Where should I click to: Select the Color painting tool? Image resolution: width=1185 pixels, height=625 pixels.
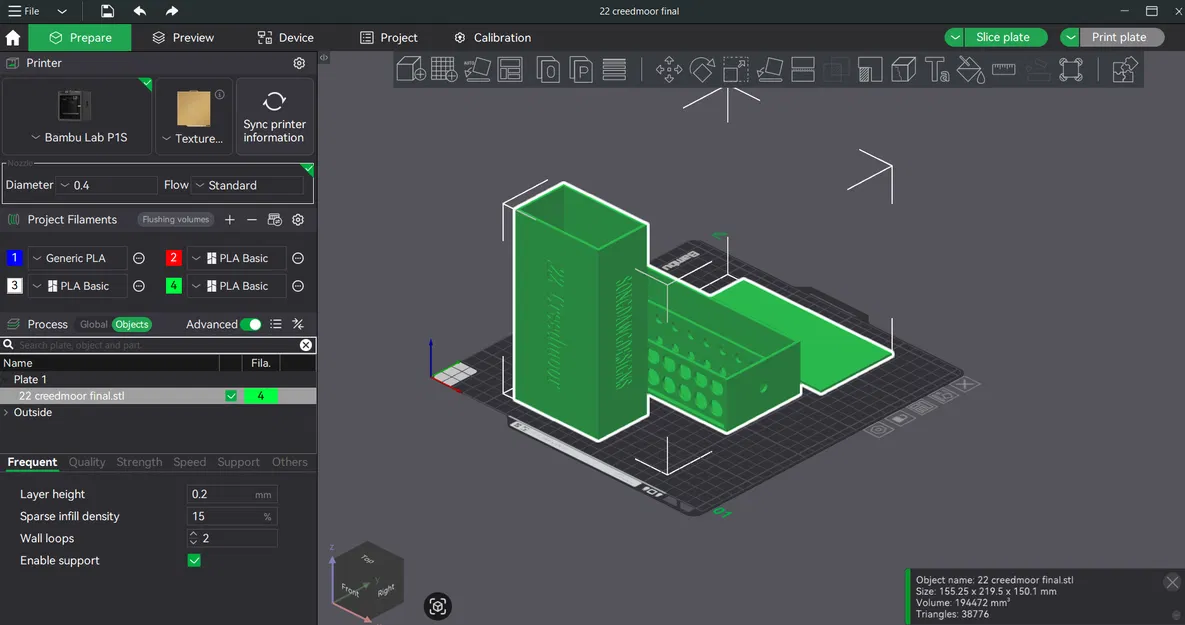tap(970, 69)
